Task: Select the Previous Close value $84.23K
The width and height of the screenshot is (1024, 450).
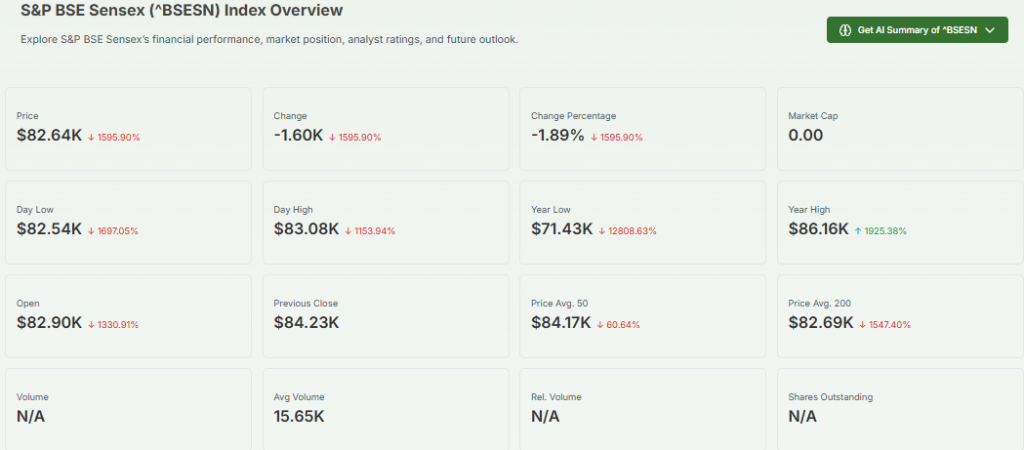Action: click(306, 322)
